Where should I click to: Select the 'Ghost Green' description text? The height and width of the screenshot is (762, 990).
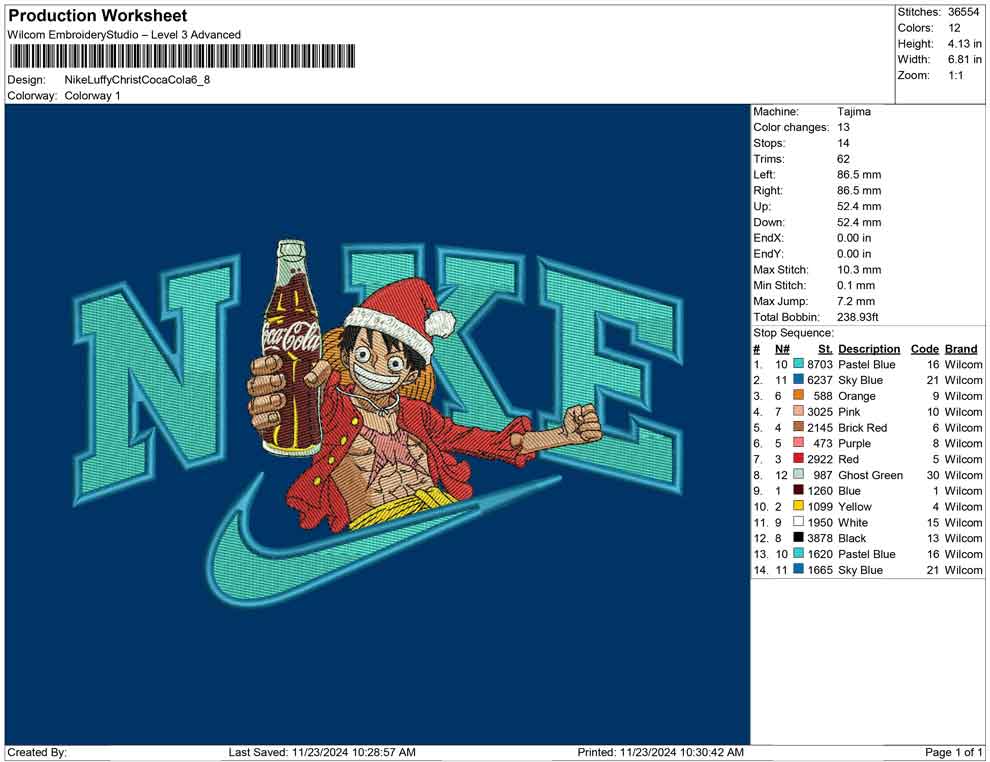click(871, 475)
